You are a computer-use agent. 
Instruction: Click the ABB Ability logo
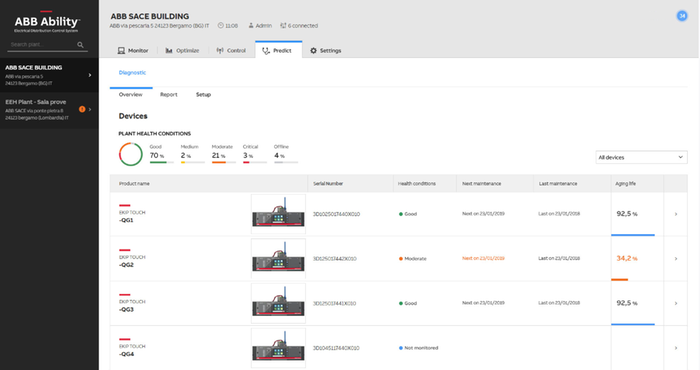[x=46, y=22]
